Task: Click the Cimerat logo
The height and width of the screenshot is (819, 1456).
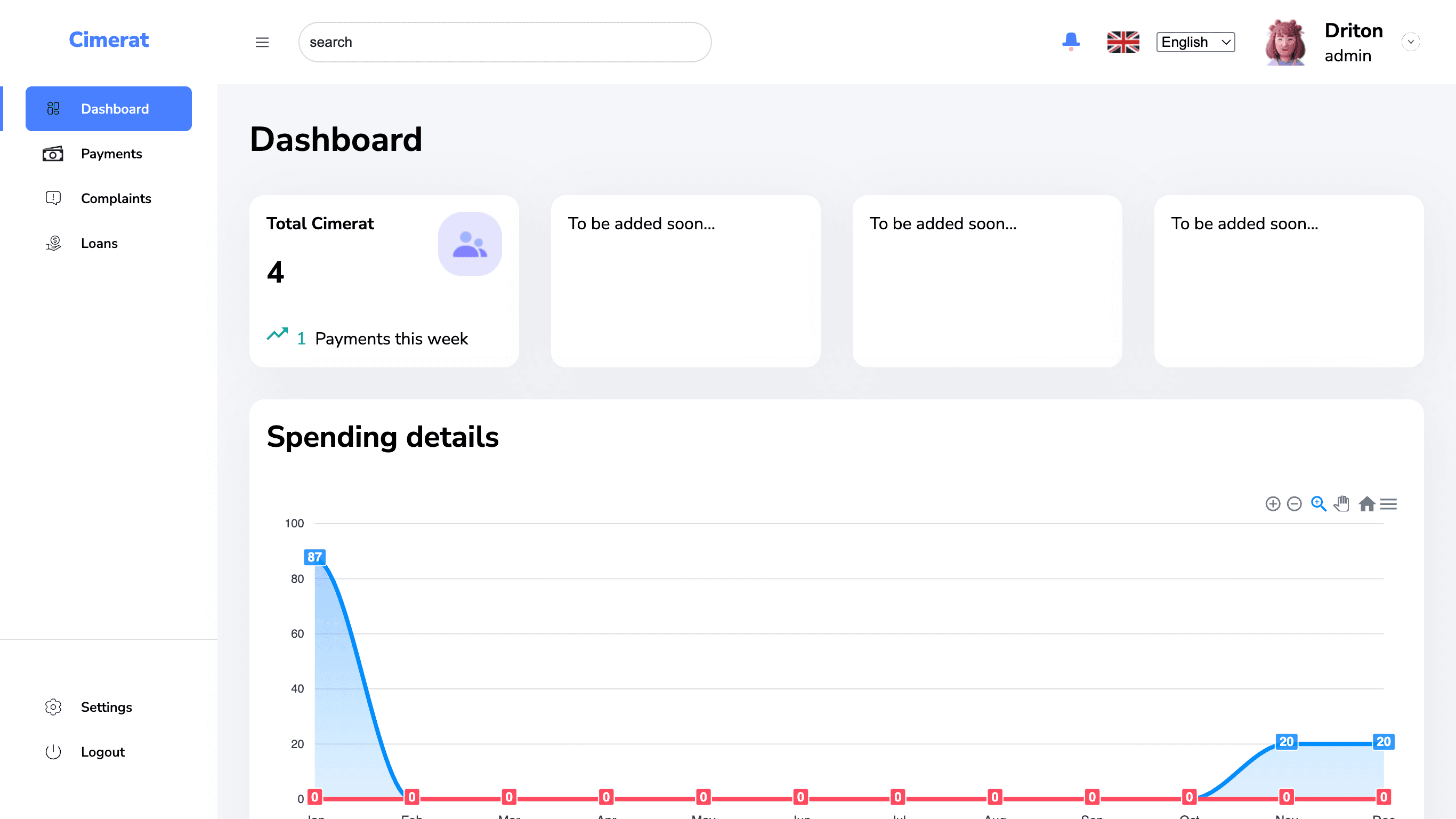Action: click(109, 39)
